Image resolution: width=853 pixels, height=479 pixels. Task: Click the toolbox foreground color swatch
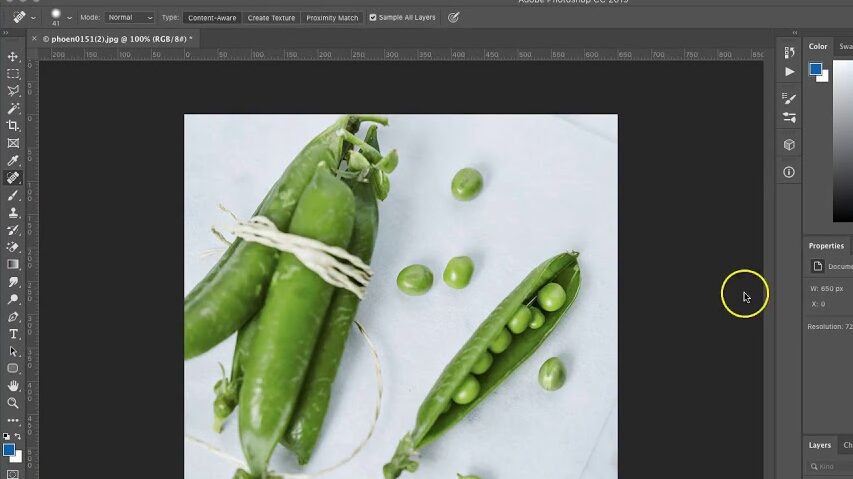click(8, 450)
